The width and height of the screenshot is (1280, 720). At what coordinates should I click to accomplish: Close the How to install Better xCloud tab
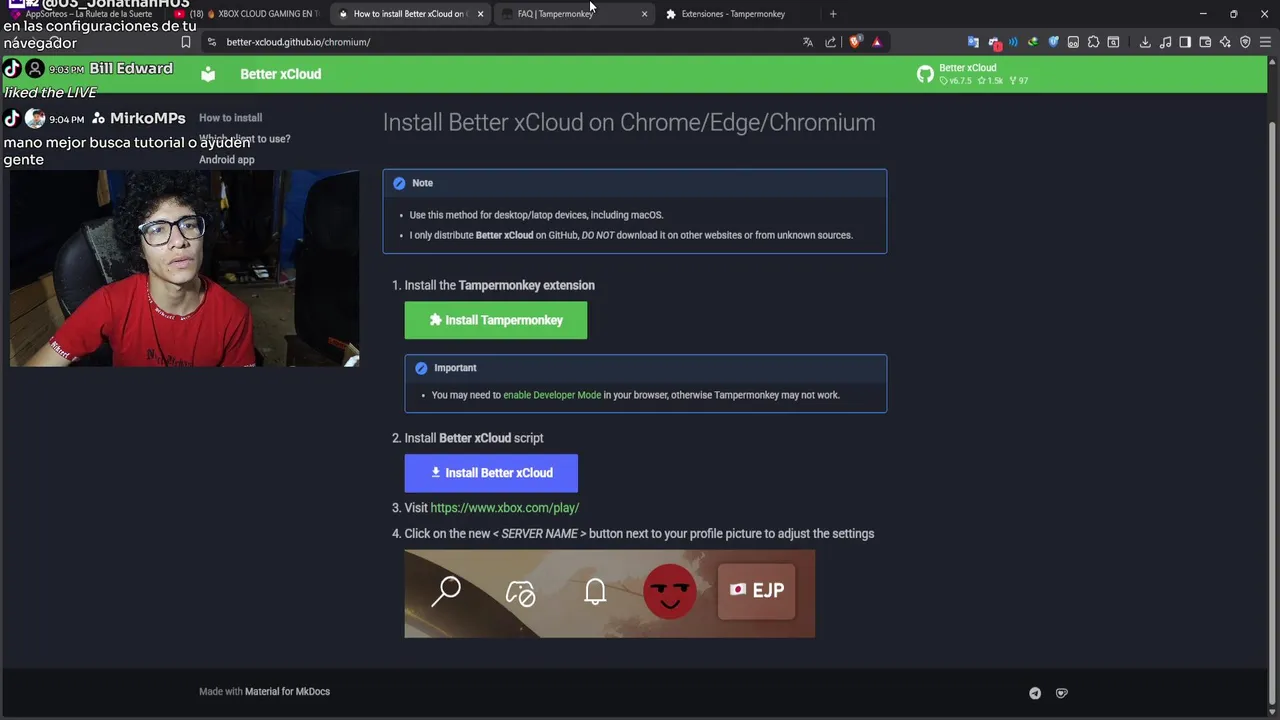coord(480,14)
